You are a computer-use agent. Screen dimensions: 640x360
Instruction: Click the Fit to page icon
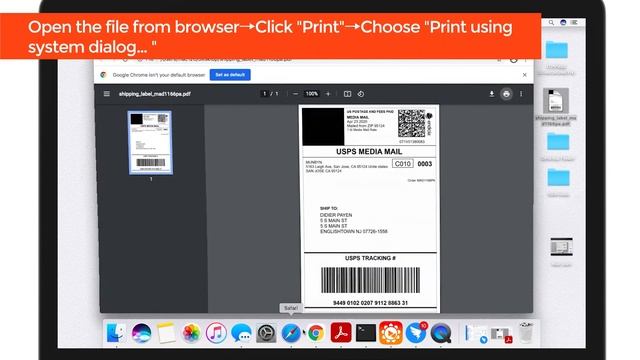tap(347, 94)
